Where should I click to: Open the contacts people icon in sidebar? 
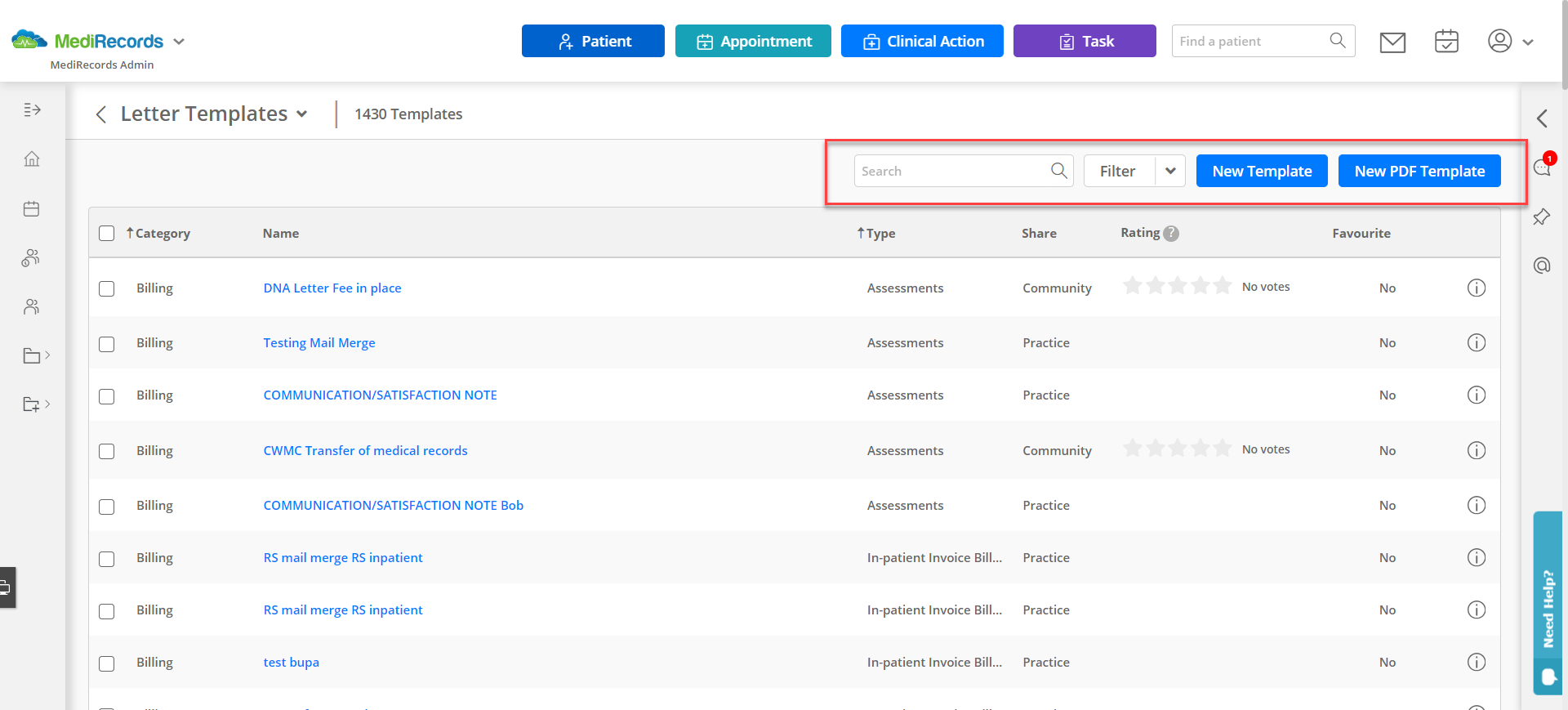tap(31, 306)
